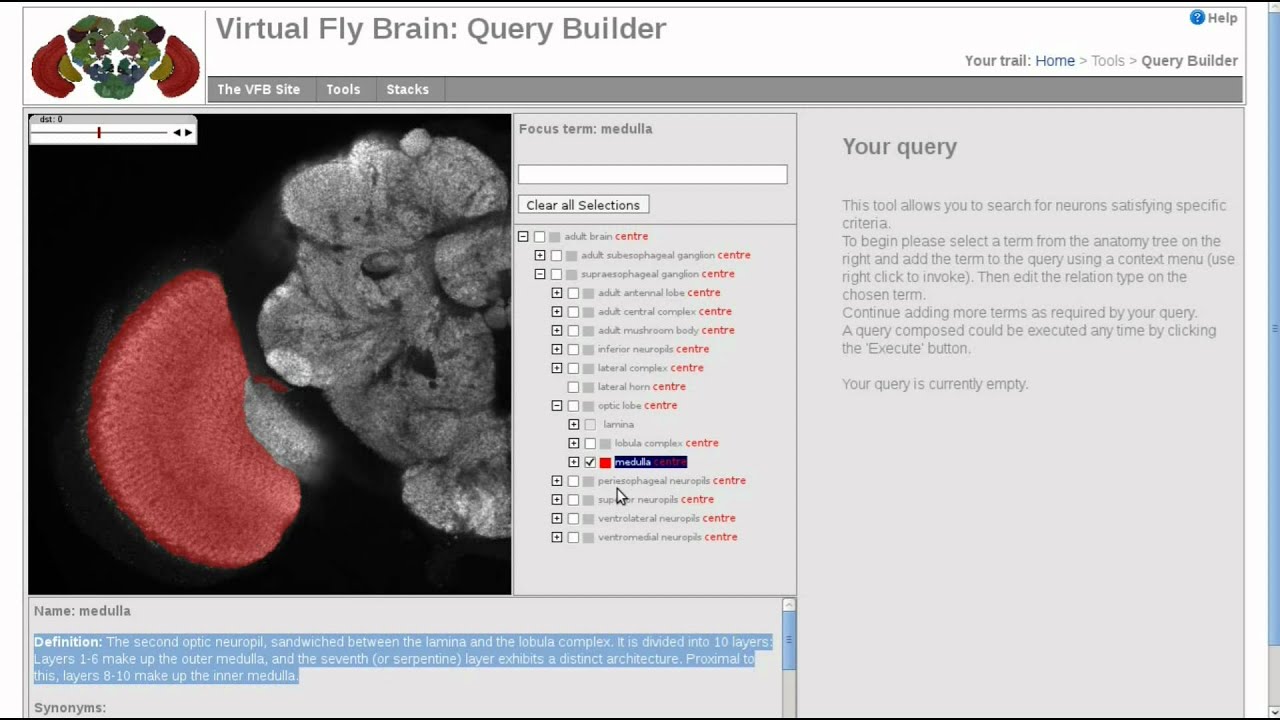Click the dst slice slider handle

point(98,132)
